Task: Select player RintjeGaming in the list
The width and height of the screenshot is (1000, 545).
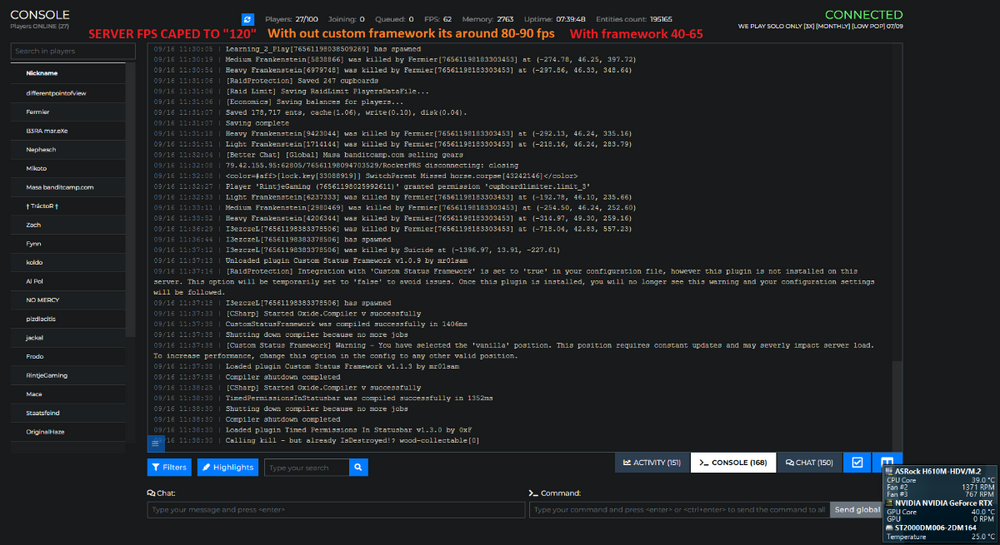Action: (48, 375)
